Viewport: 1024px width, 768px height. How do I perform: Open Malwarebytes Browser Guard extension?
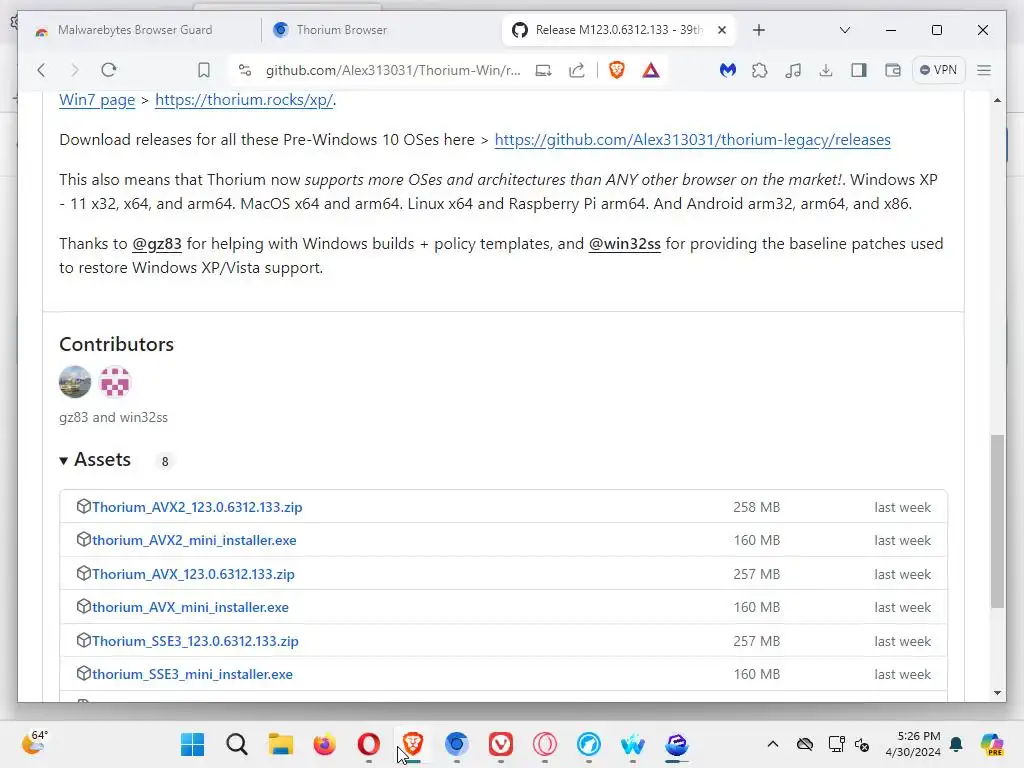pyautogui.click(x=728, y=70)
